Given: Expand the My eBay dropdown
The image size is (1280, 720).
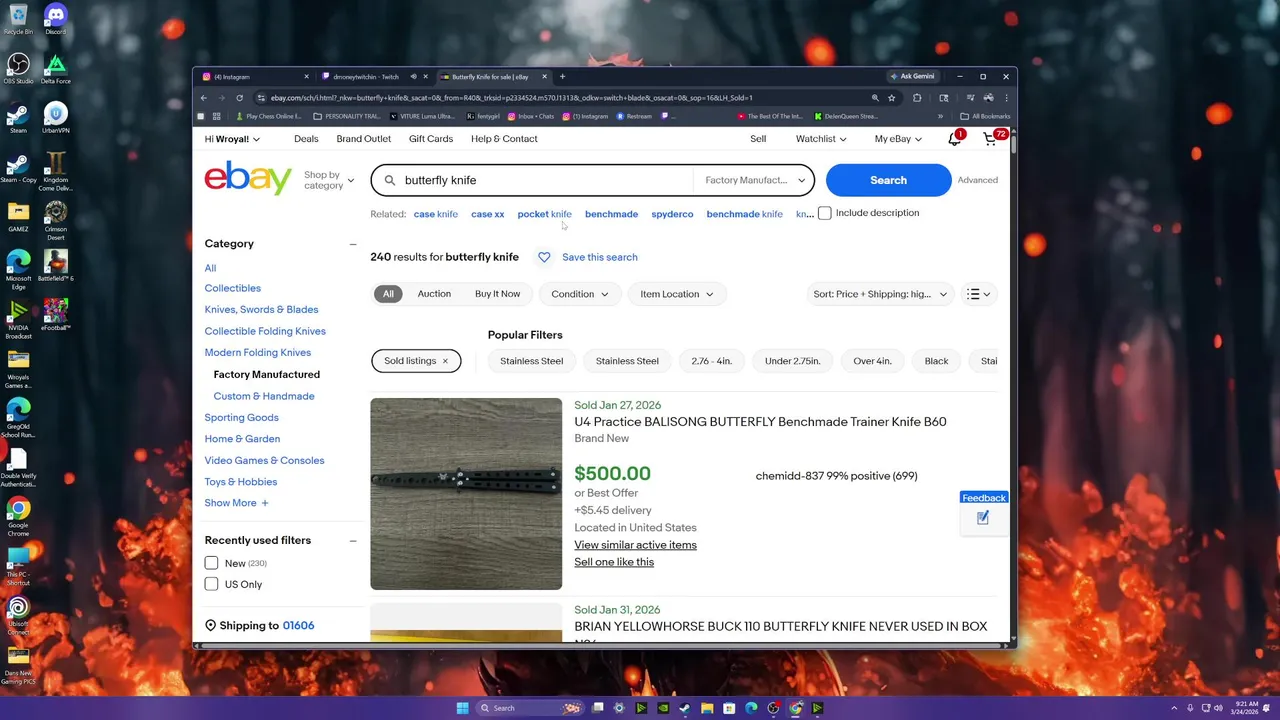Looking at the screenshot, I should 898,139.
